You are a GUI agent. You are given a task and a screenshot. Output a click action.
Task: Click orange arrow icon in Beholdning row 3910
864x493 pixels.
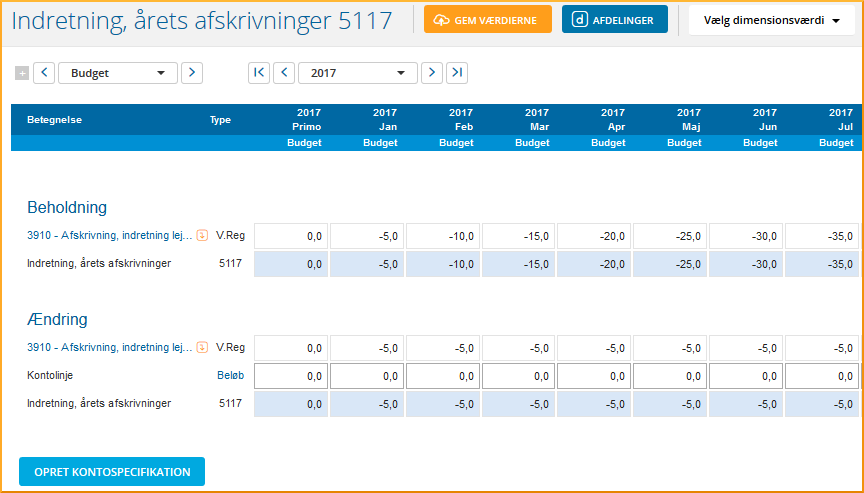[202, 236]
